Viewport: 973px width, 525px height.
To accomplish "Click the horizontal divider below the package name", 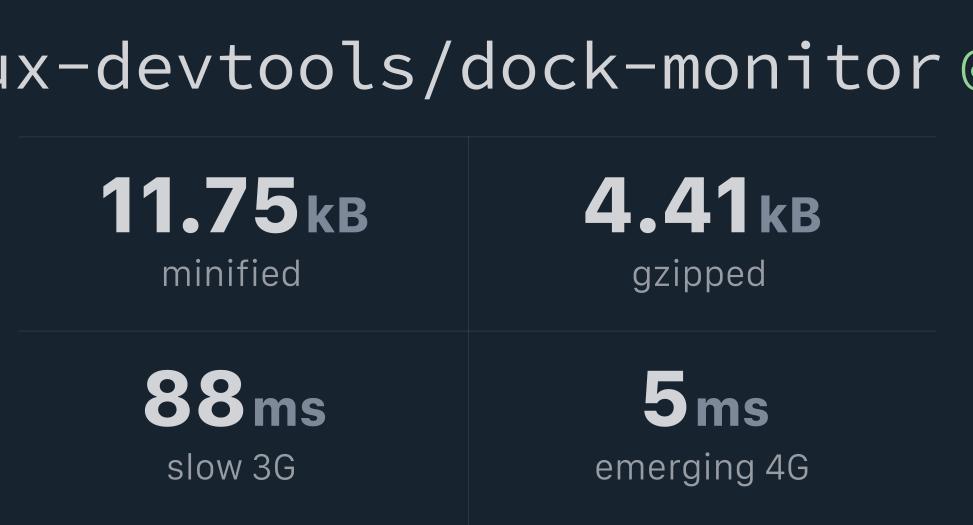I will coord(477,137).
